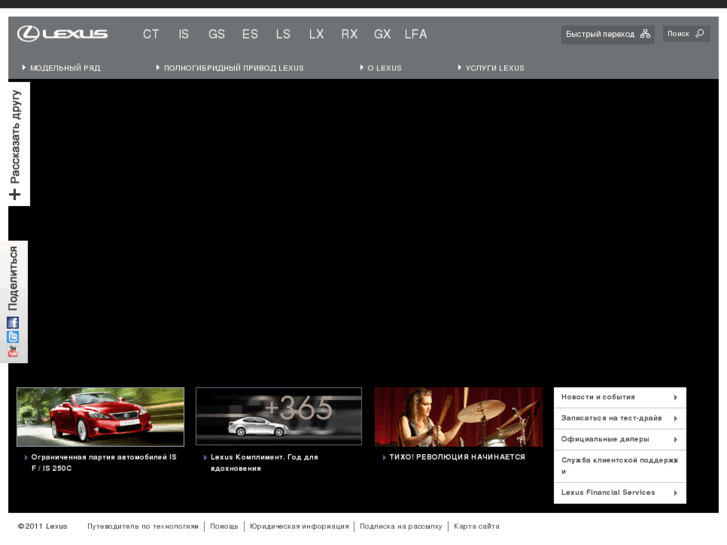Open the red IS convertible thumbnail
Screen dimensions: 727x545
pyautogui.click(x=100, y=417)
